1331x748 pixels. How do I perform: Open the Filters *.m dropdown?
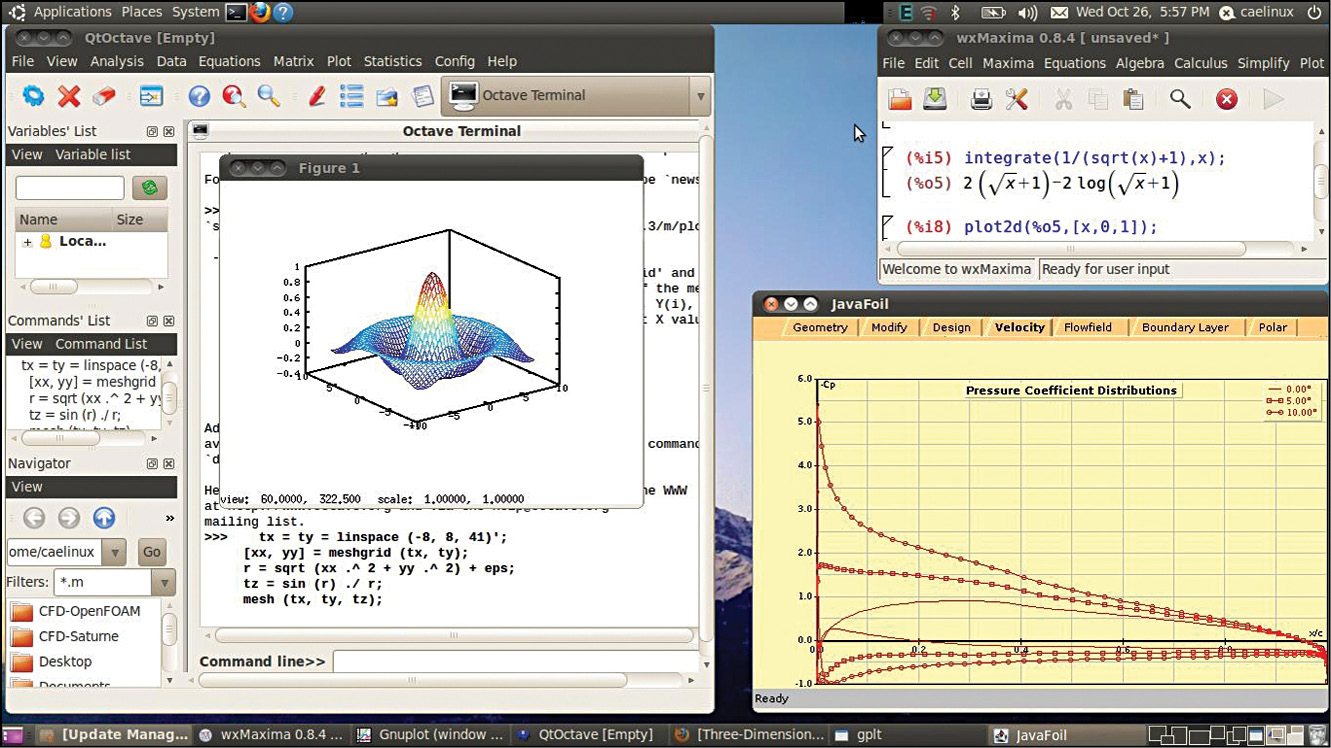[163, 582]
